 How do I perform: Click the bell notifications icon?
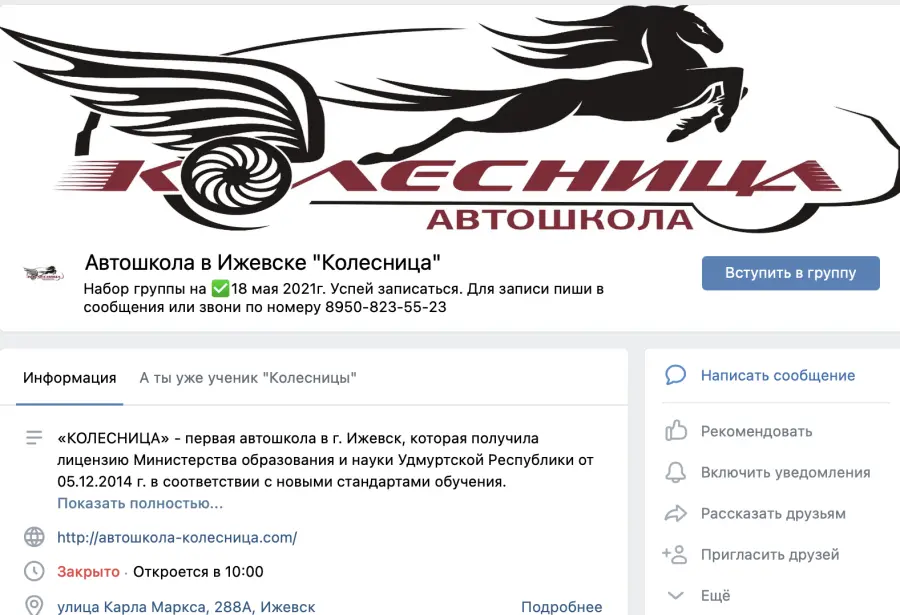tap(676, 472)
